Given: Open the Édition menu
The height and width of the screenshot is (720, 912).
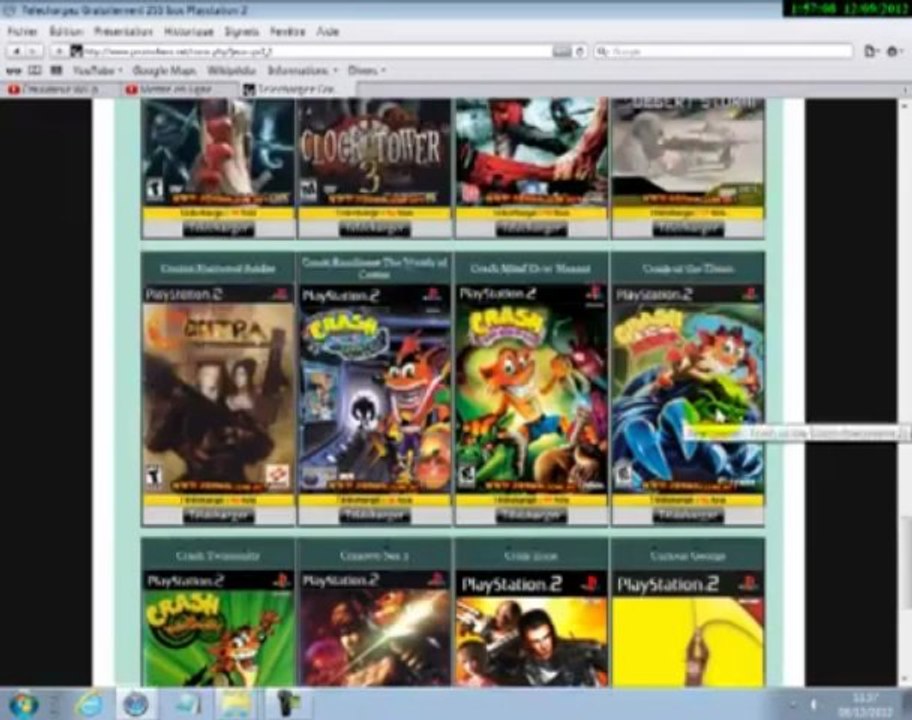Looking at the screenshot, I should (x=66, y=31).
